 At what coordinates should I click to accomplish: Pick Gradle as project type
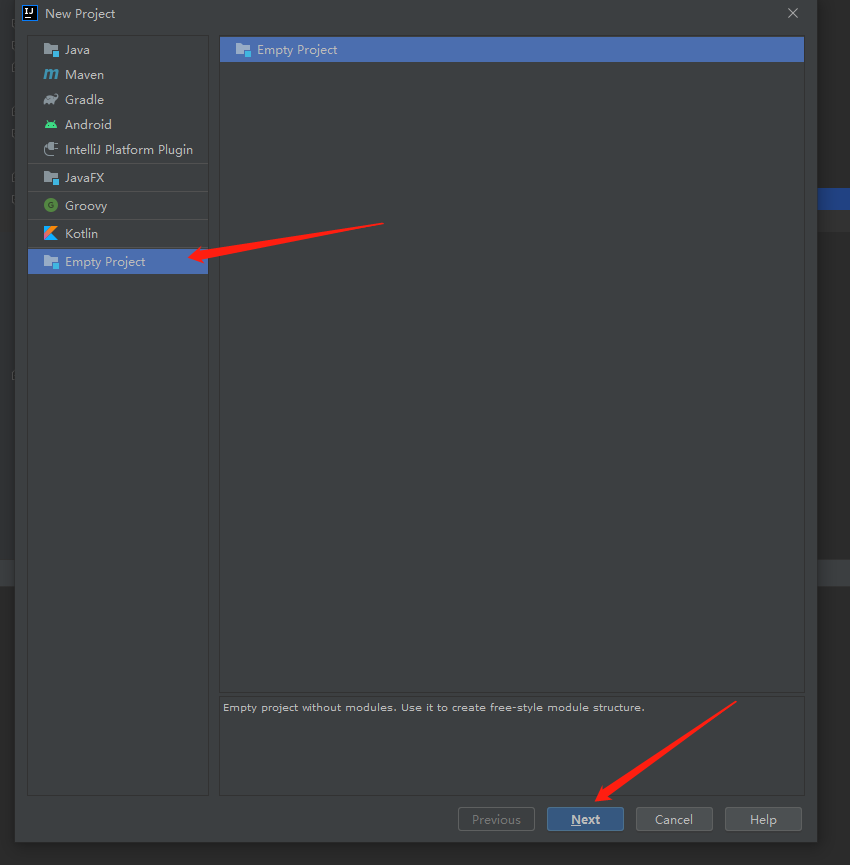(x=118, y=99)
